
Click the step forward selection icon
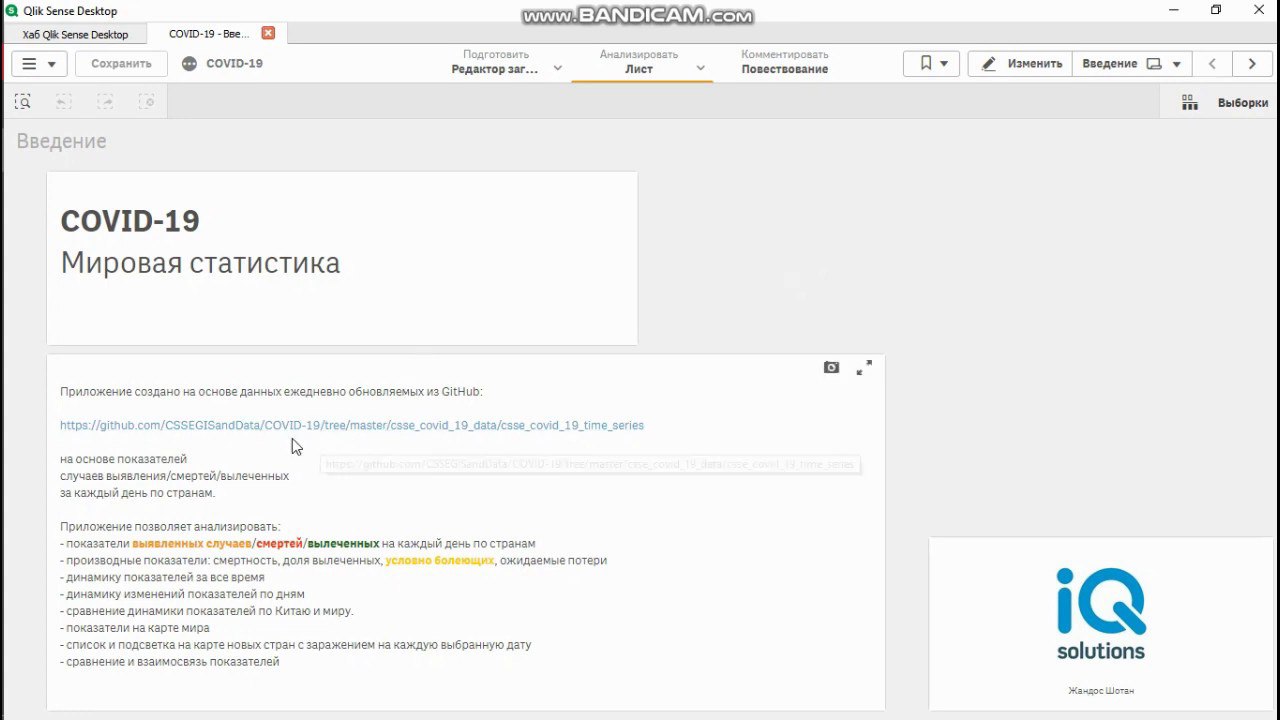tap(105, 102)
